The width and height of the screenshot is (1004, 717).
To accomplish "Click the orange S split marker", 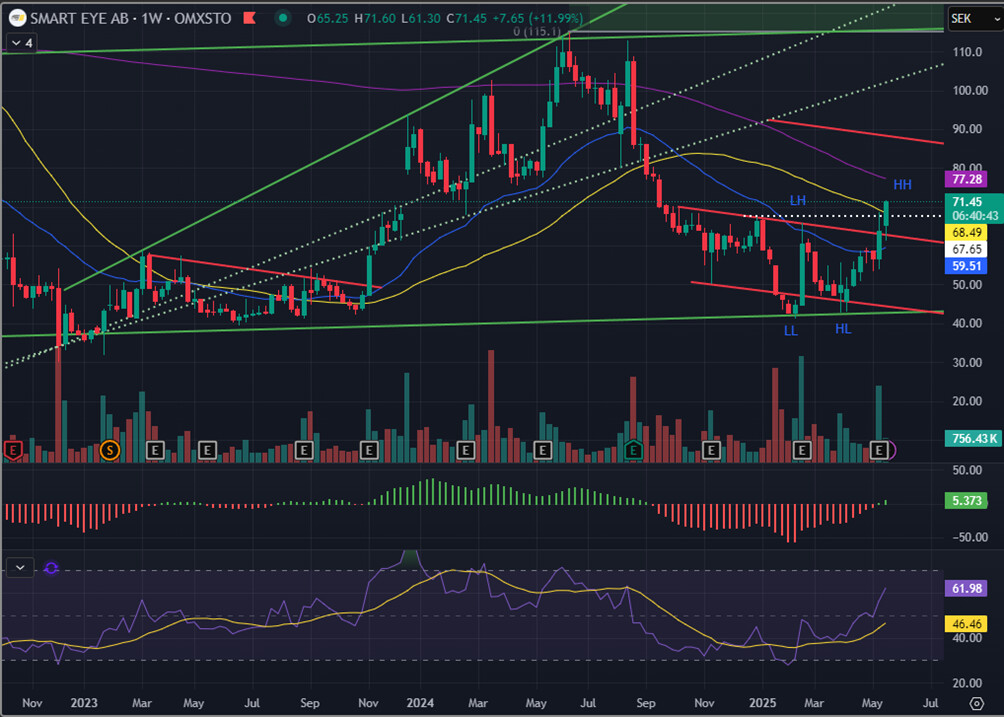I will (109, 451).
